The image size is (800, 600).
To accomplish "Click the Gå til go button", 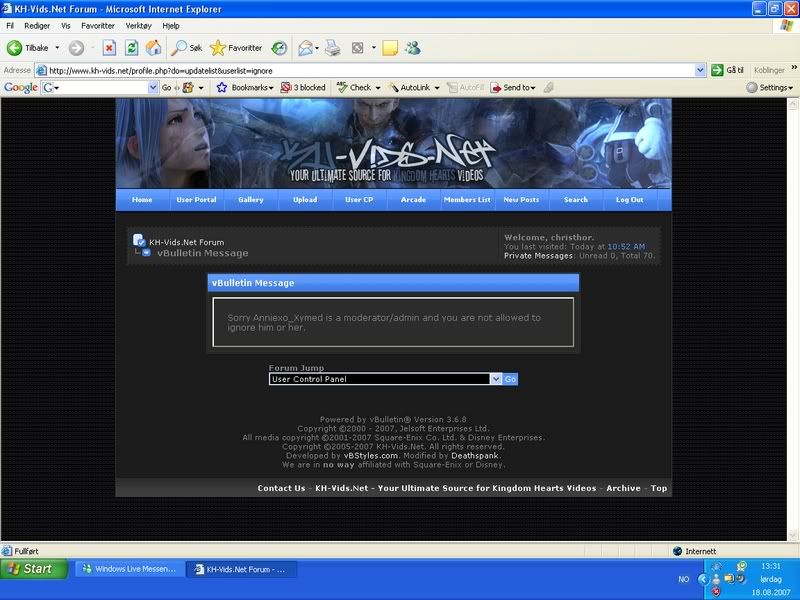I will tap(728, 70).
